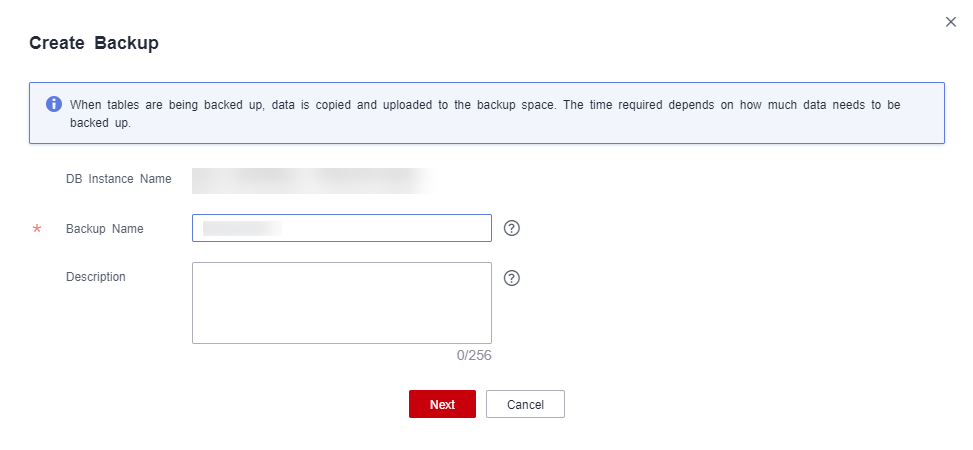Click the Description field label
Image resolution: width=973 pixels, height=450 pixels.
coord(96,277)
